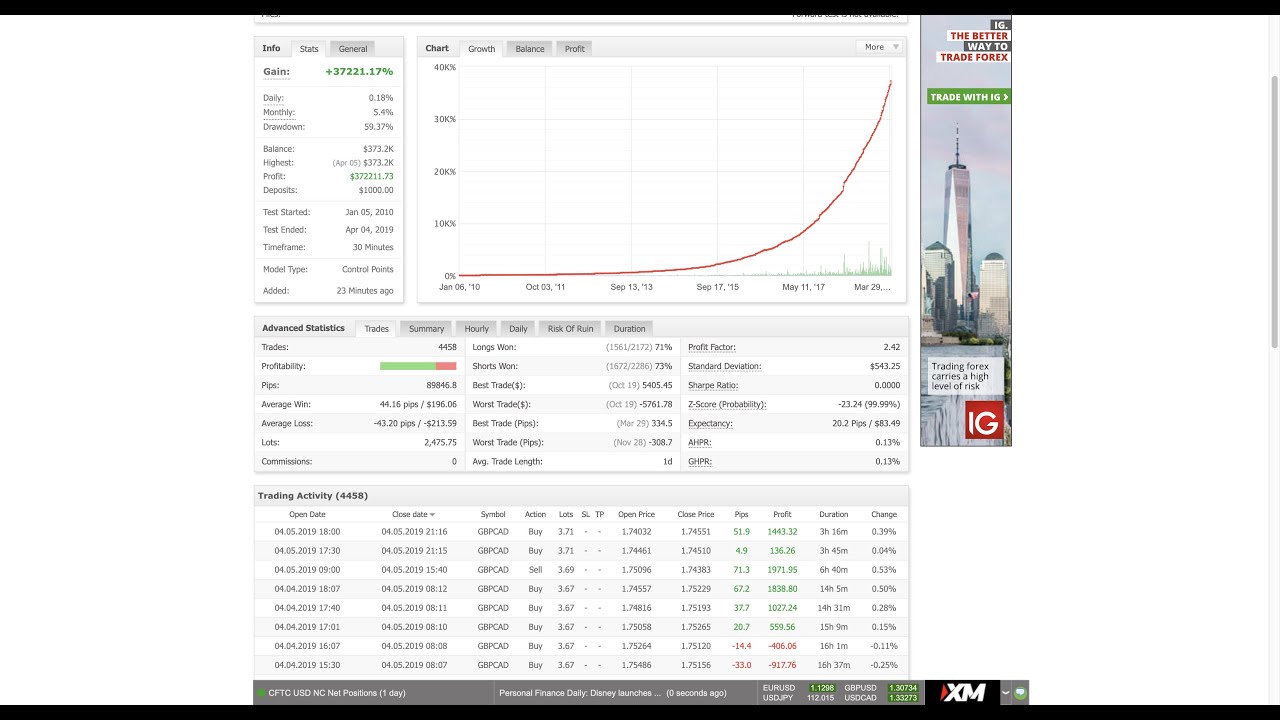Click the GHPR label
The height and width of the screenshot is (720, 1280).
[x=700, y=461]
